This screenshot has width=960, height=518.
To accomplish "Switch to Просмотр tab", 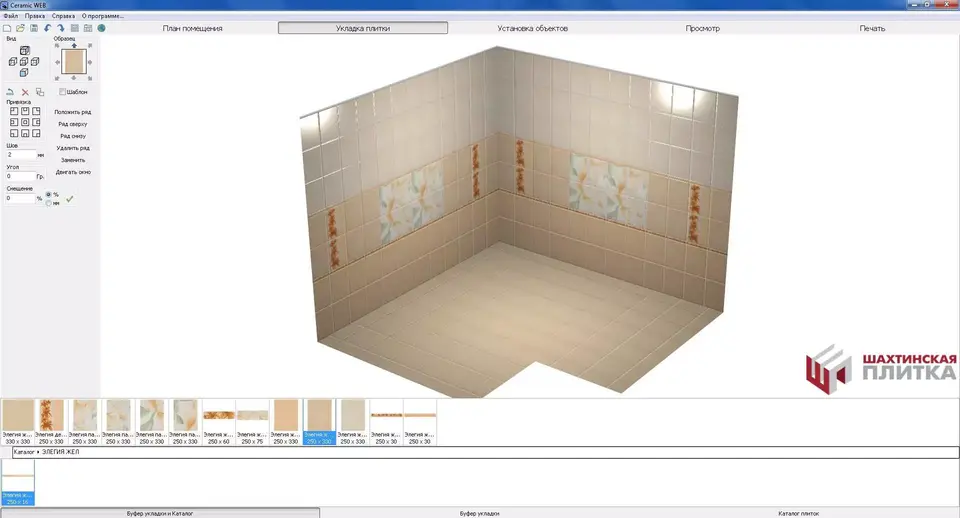I will pyautogui.click(x=702, y=28).
